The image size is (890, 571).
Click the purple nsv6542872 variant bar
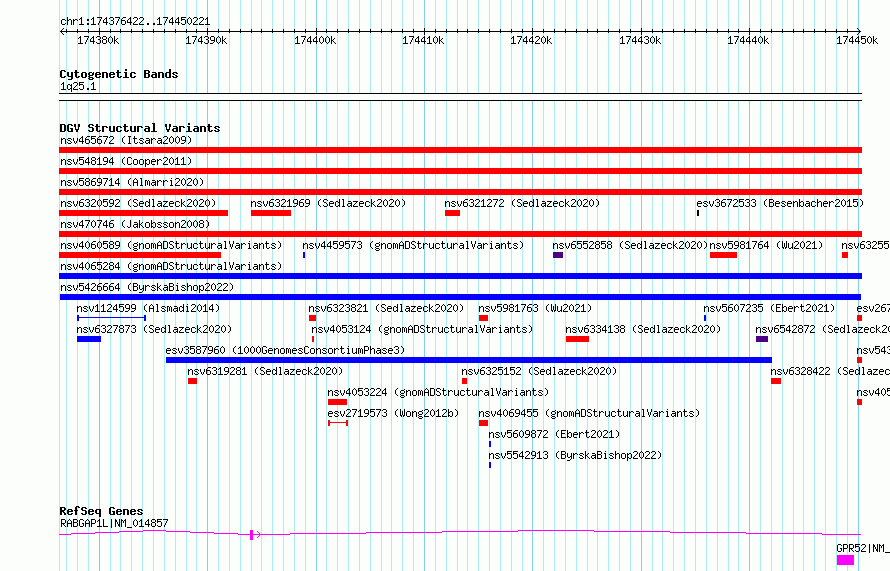click(x=762, y=339)
